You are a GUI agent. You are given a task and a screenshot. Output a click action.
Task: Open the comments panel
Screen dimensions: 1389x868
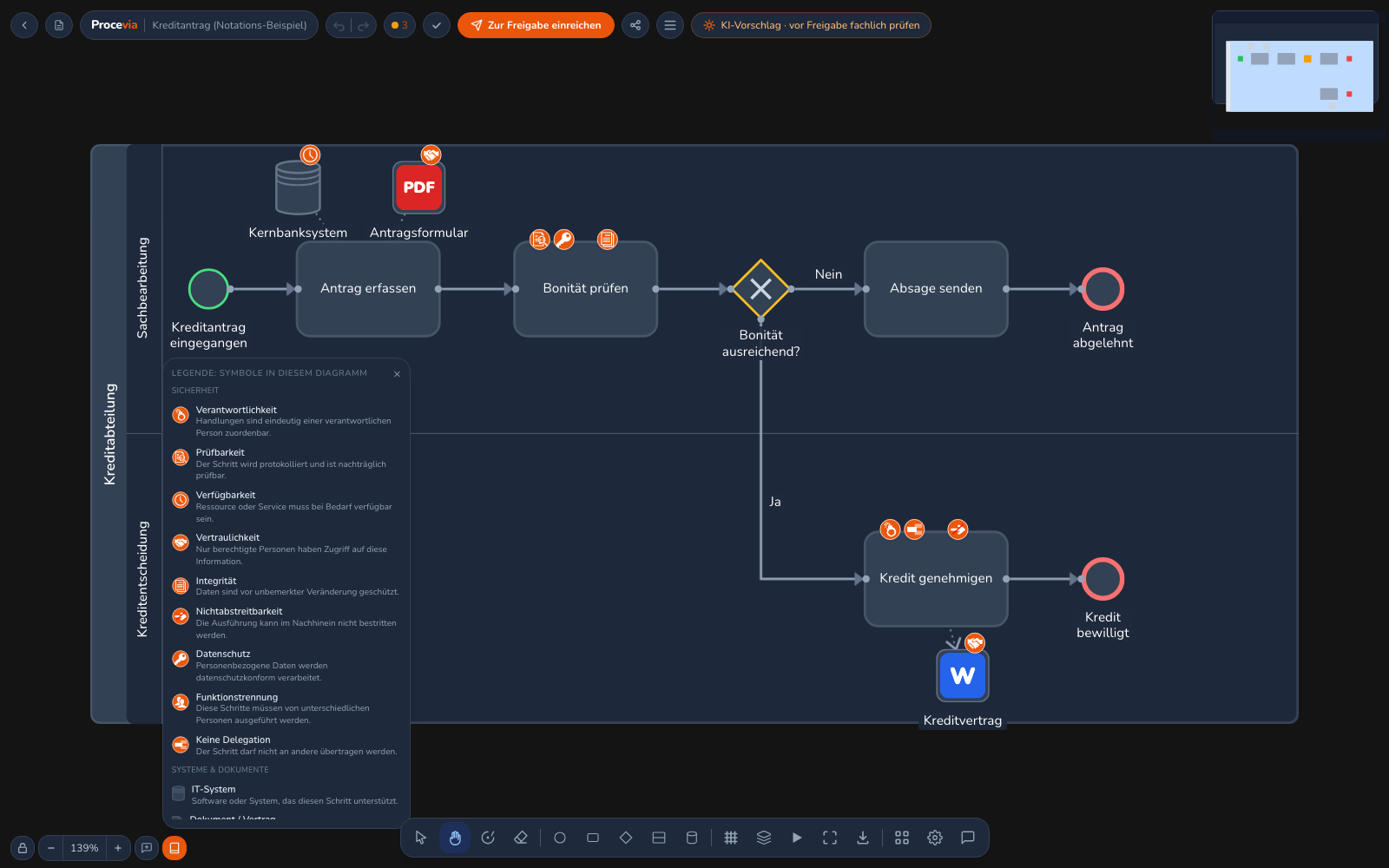[968, 838]
